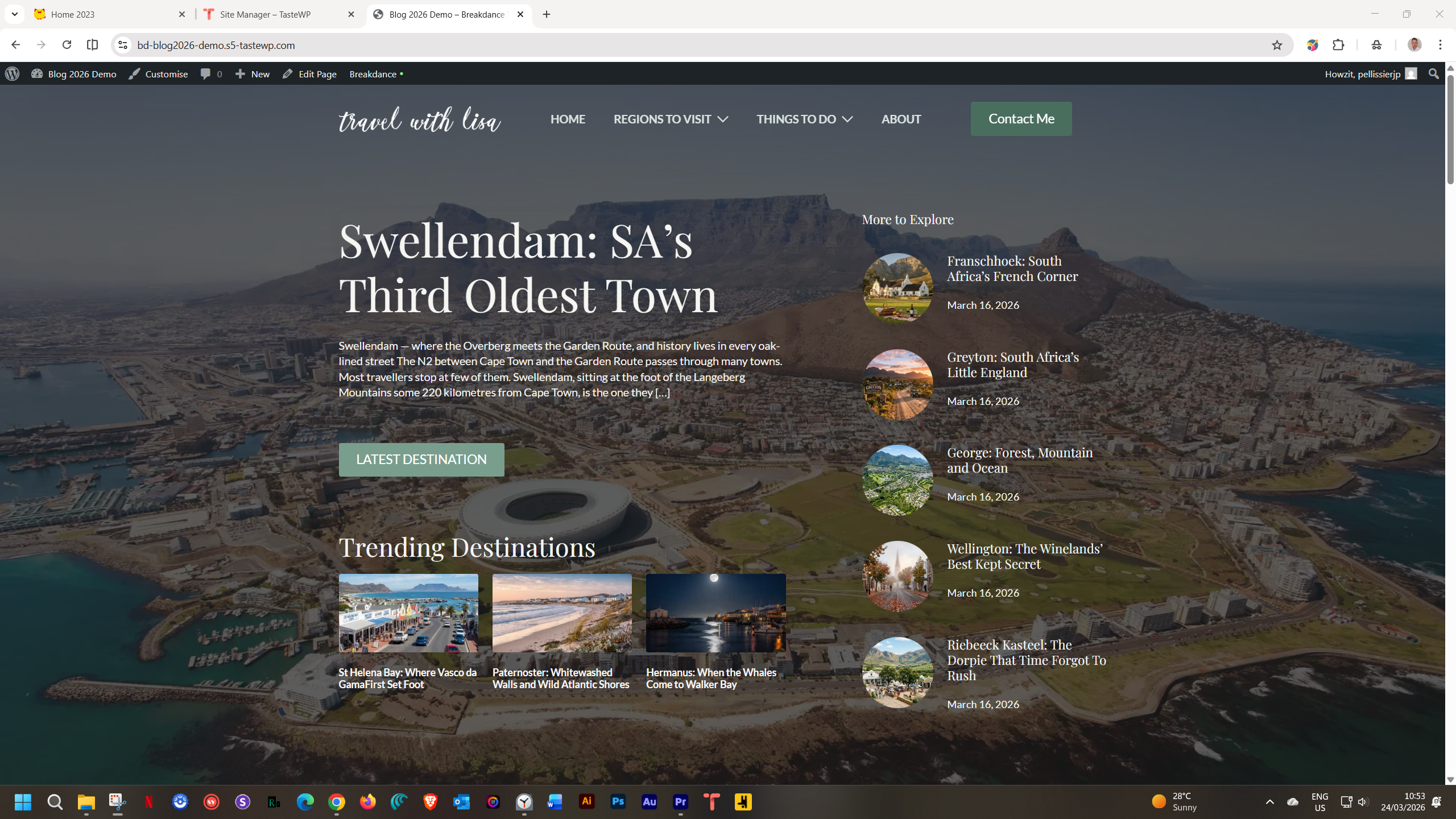Open split view icon in toolbar
The height and width of the screenshot is (819, 1456).
(92, 45)
